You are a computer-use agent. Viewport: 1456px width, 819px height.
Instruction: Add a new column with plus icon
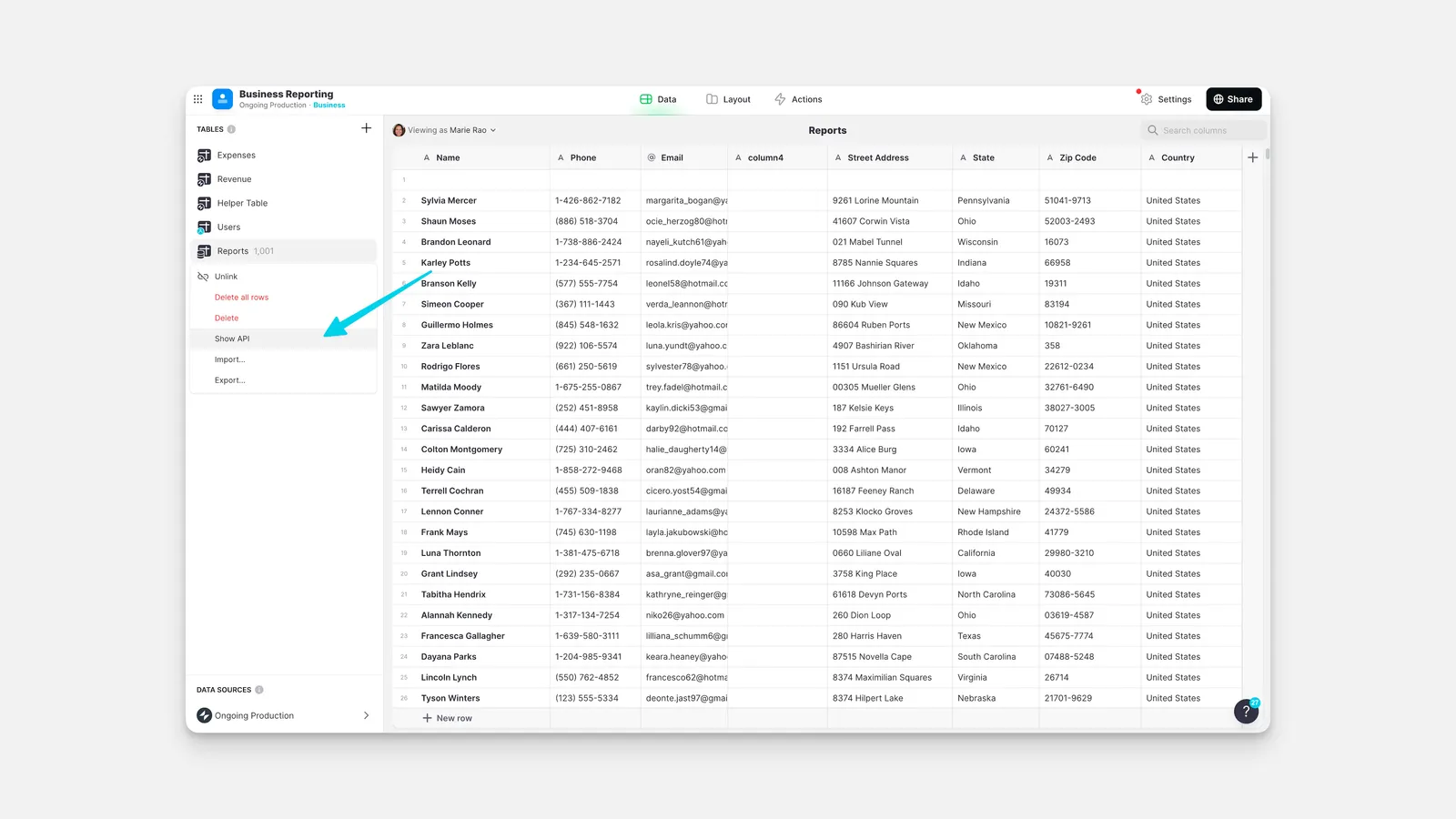point(1252,157)
